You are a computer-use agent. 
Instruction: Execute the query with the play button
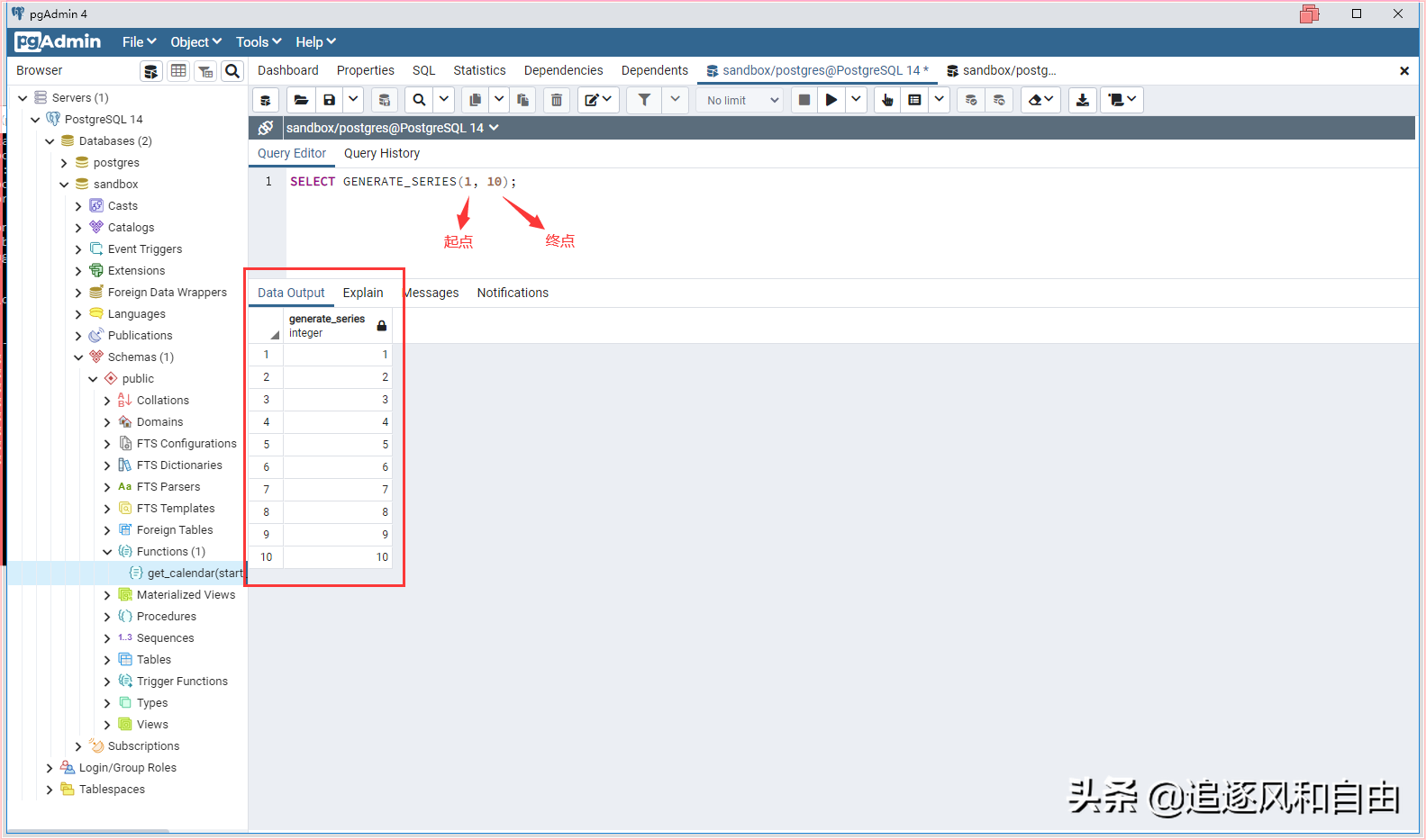(x=831, y=100)
